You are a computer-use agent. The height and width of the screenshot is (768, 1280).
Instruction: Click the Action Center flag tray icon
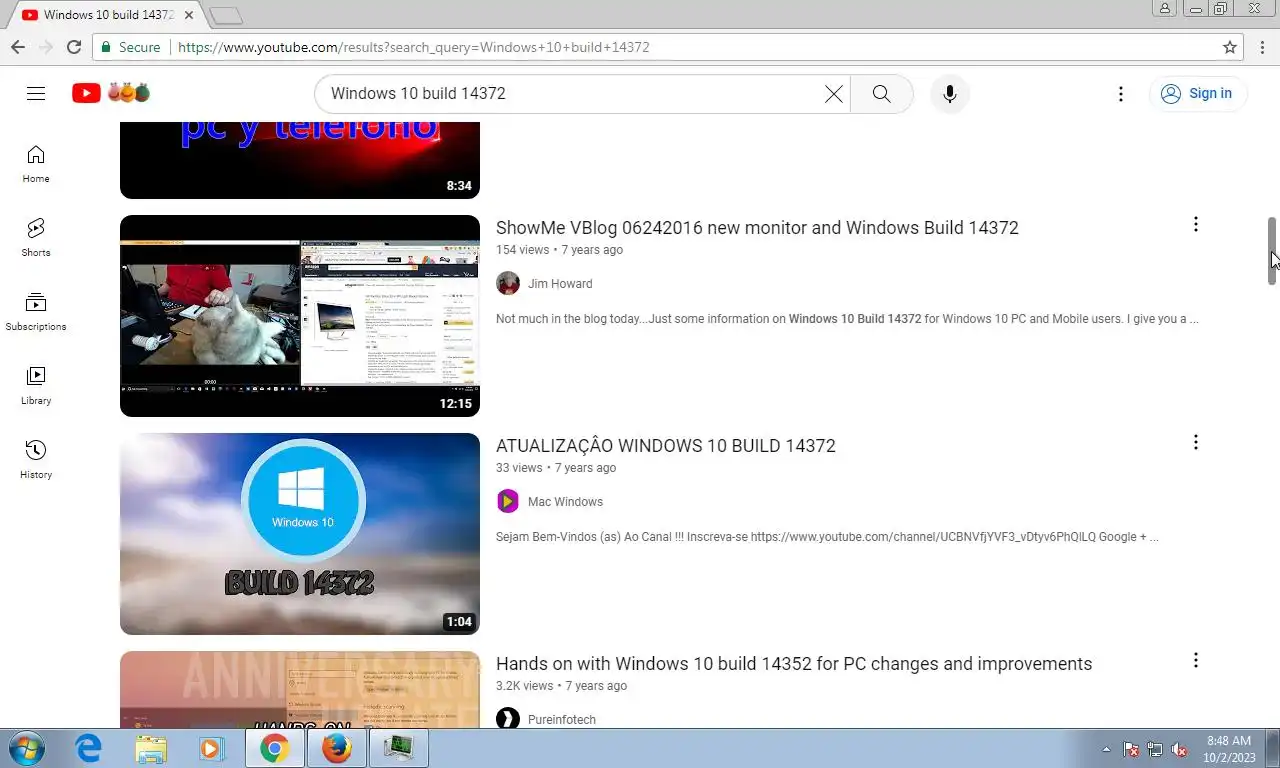pyautogui.click(x=1131, y=749)
